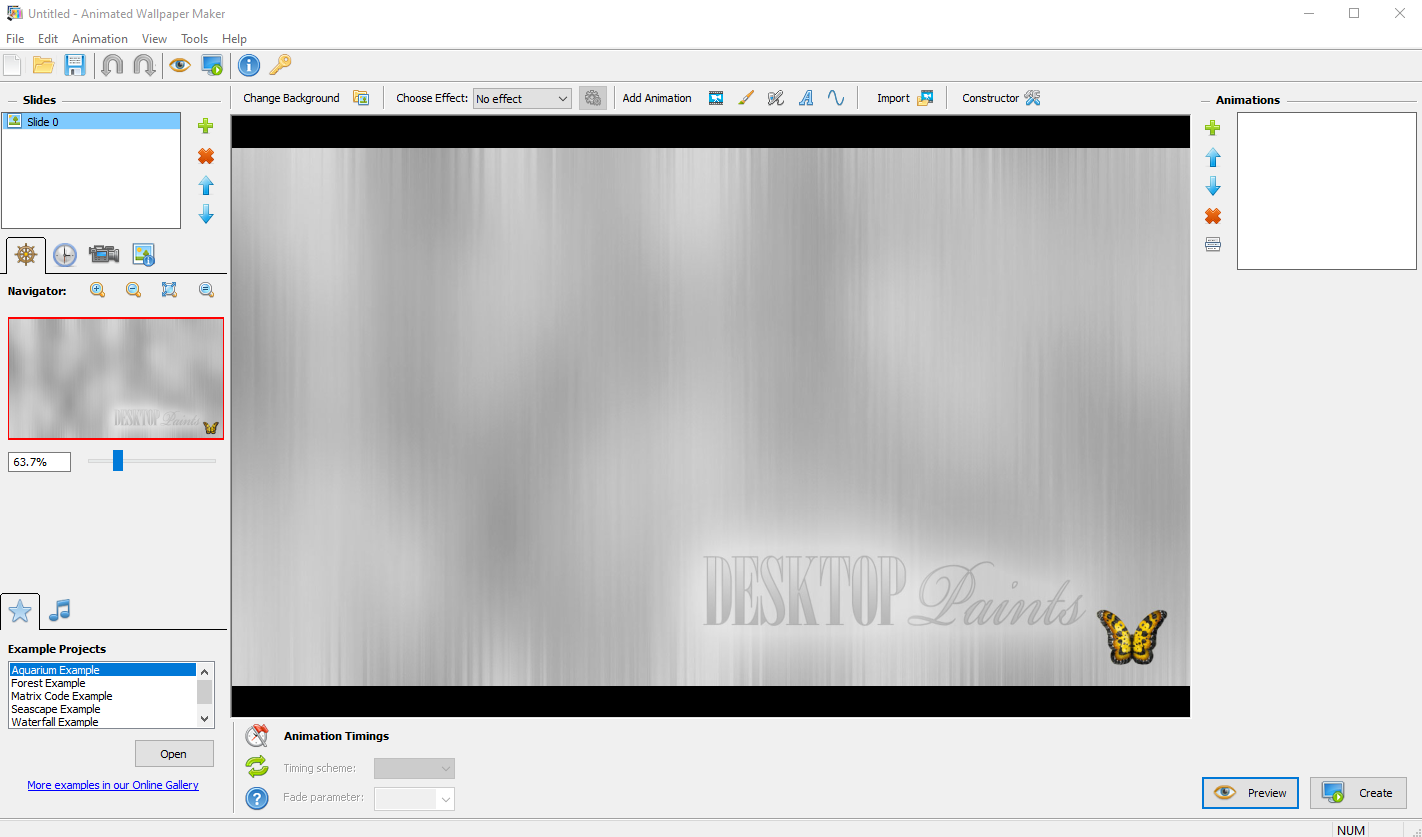The width and height of the screenshot is (1422, 837).
Task: Open the File menu
Action: pos(15,39)
